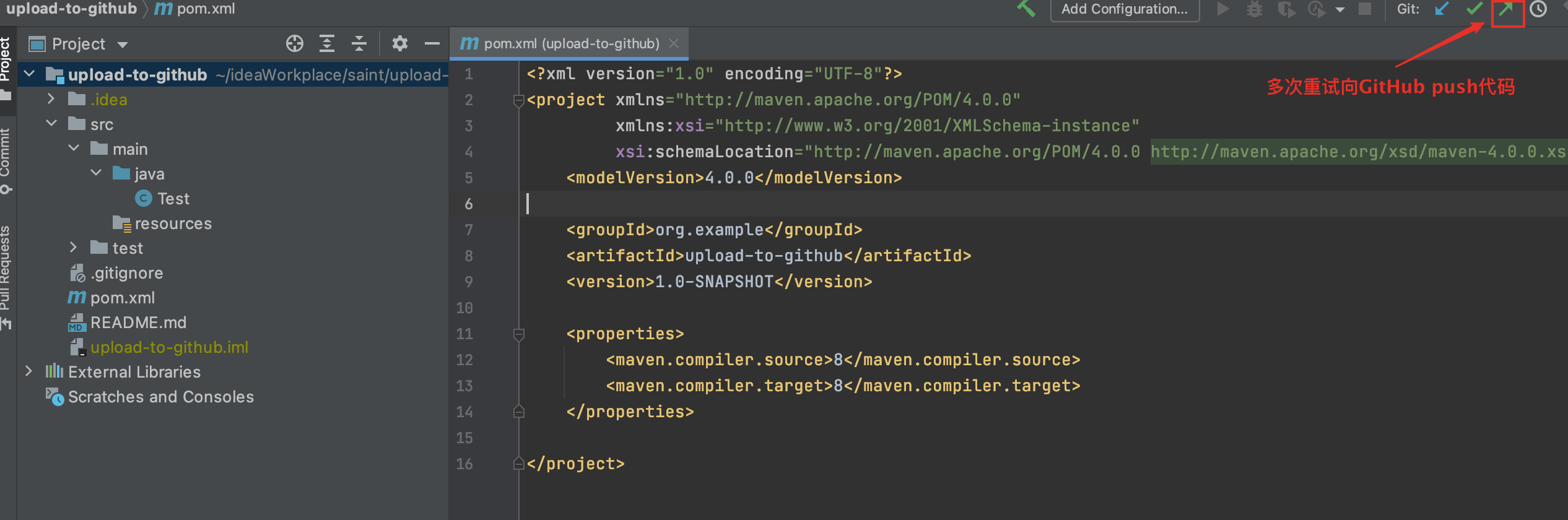Image resolution: width=1568 pixels, height=520 pixels.
Task: Run the current configuration
Action: tap(1222, 9)
